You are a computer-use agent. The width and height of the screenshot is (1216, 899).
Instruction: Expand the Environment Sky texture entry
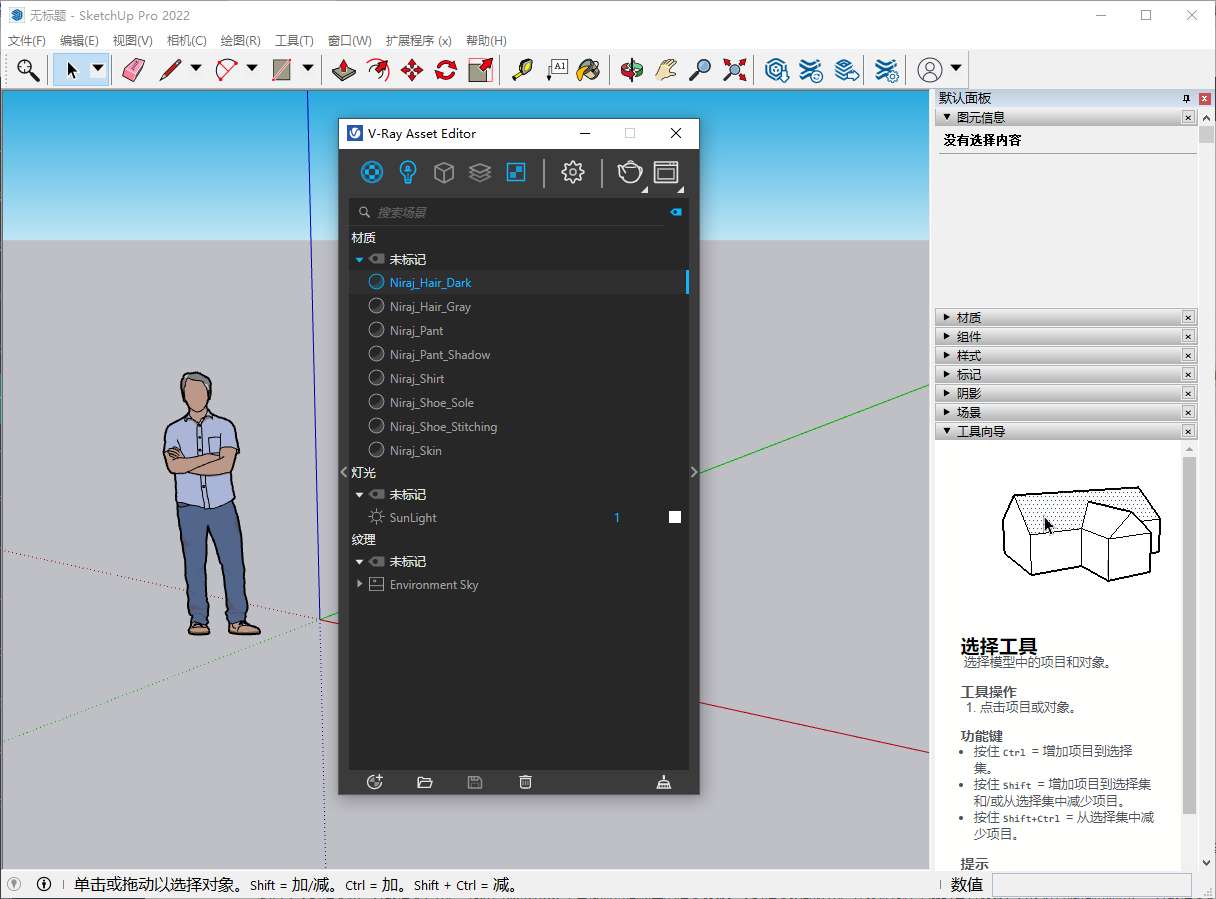click(x=360, y=584)
